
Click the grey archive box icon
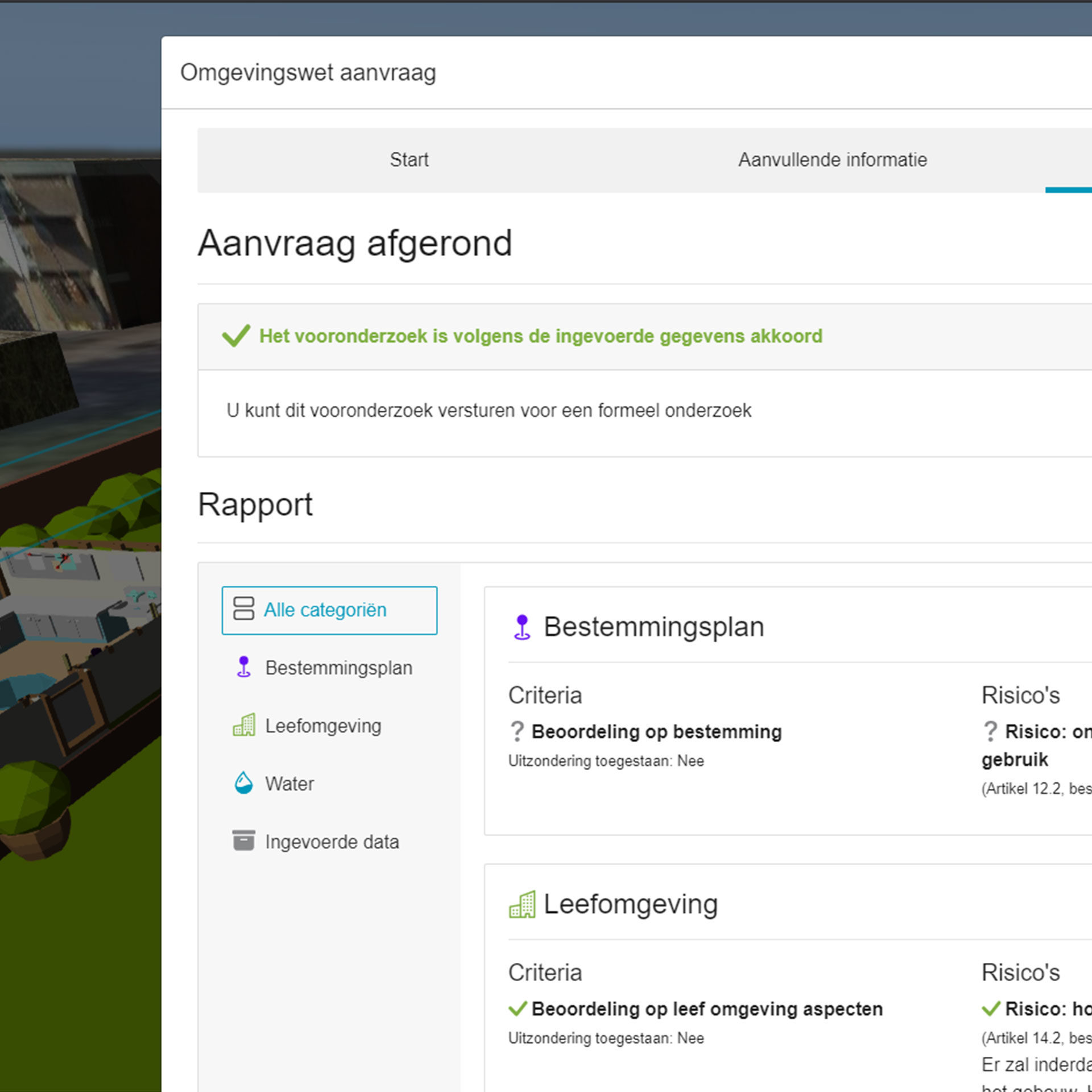tap(243, 840)
